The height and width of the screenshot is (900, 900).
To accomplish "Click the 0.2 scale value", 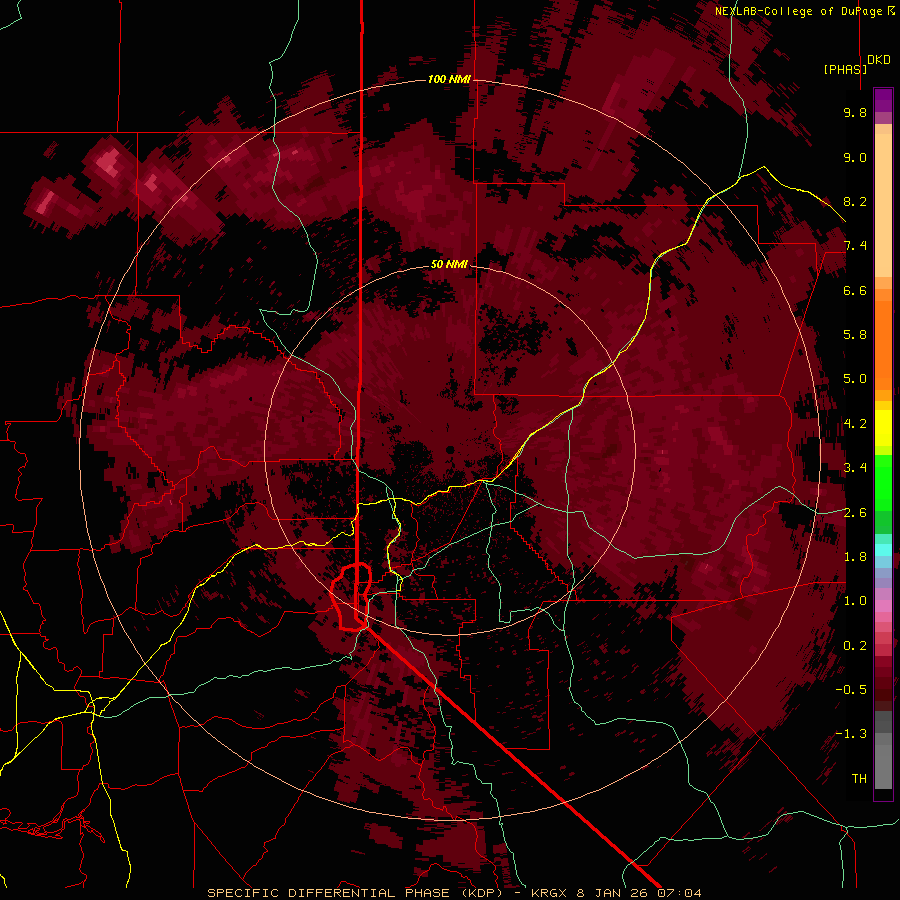I will [x=855, y=646].
